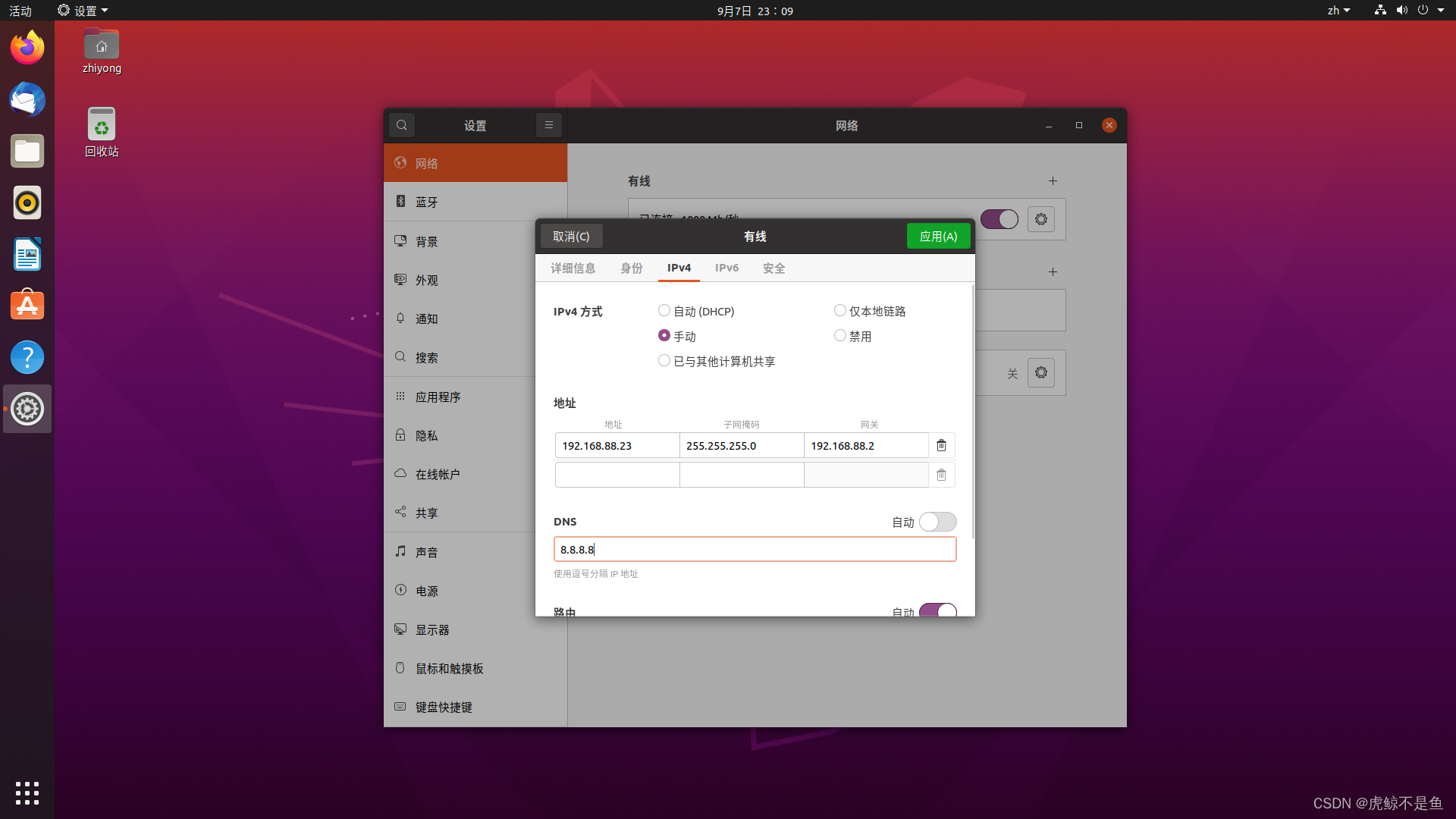
Task: Switch to the IPv6 tab
Action: 726,268
